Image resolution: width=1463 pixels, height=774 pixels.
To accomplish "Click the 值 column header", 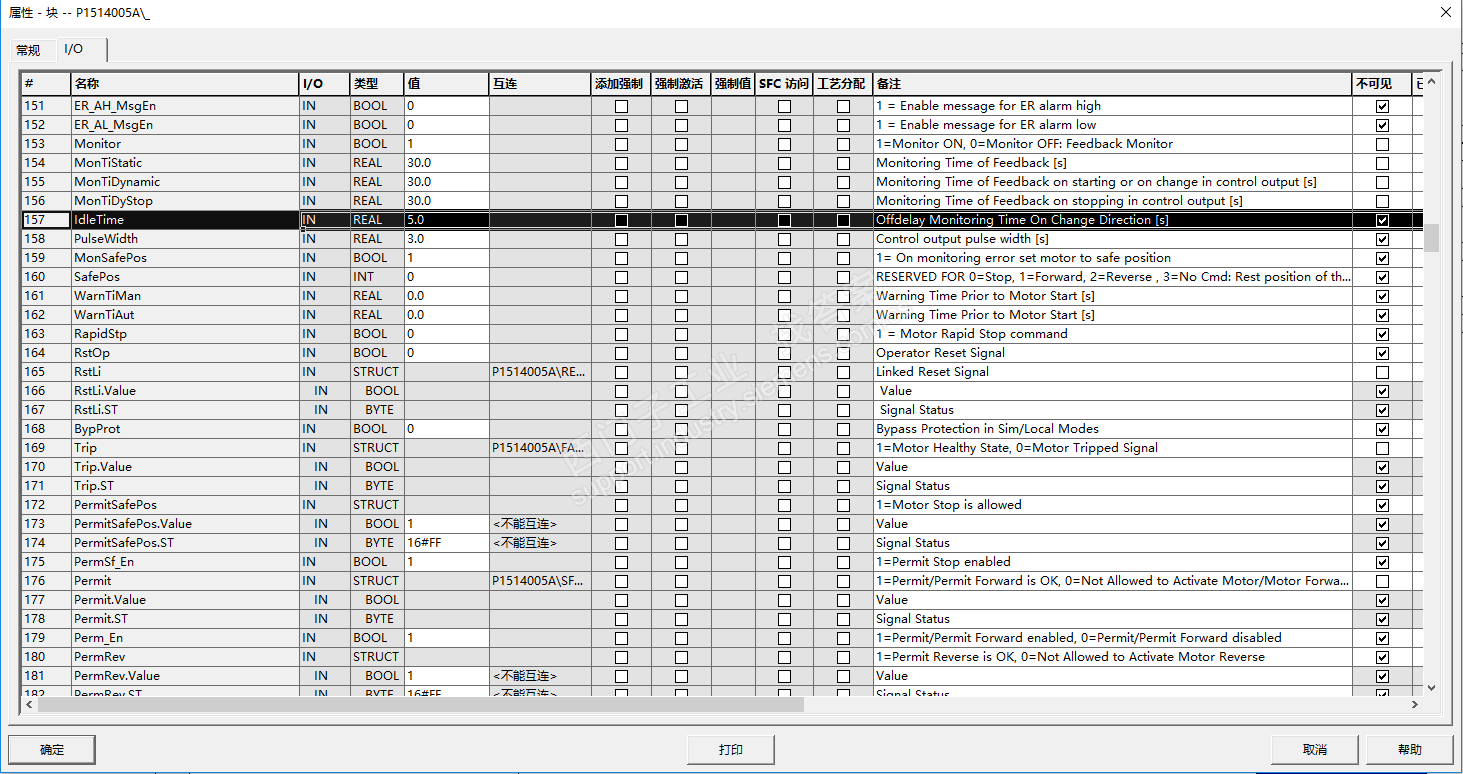I will 446,84.
